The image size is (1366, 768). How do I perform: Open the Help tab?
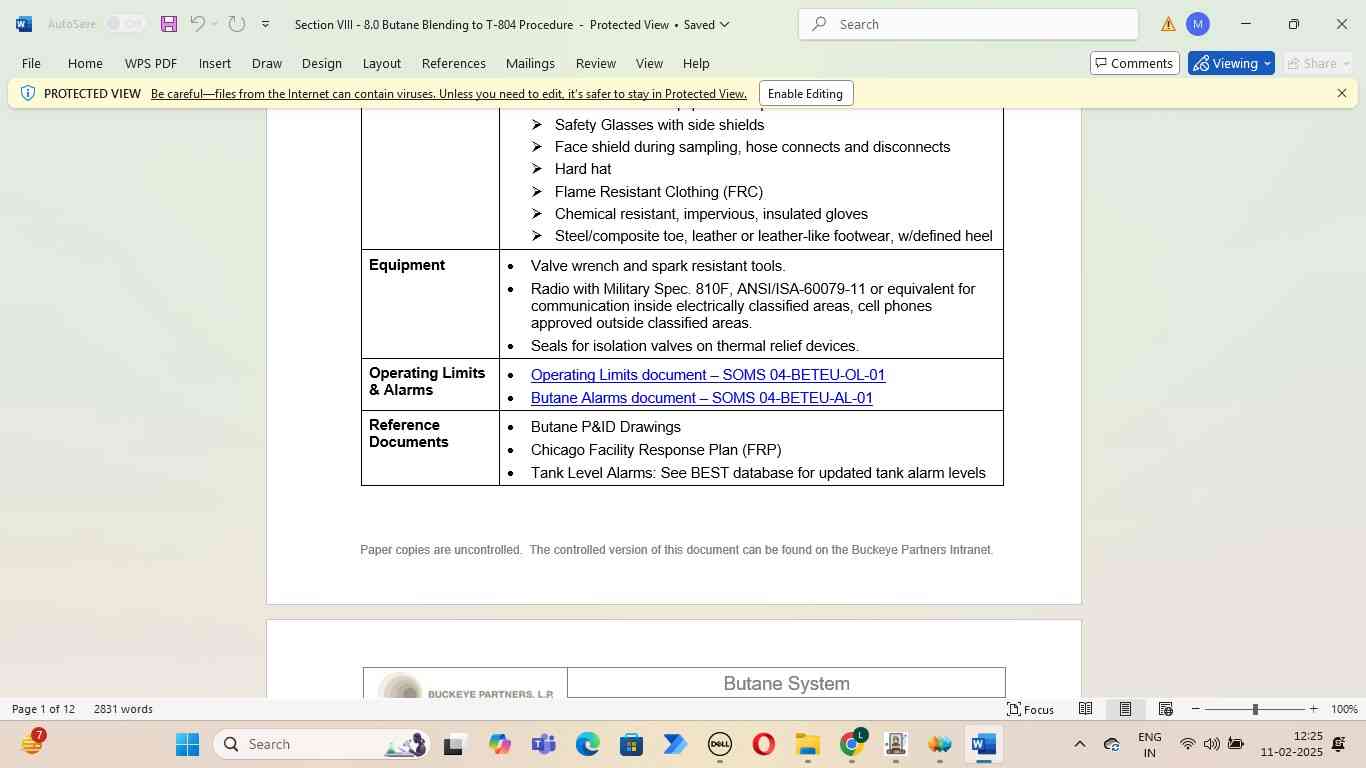(x=696, y=63)
